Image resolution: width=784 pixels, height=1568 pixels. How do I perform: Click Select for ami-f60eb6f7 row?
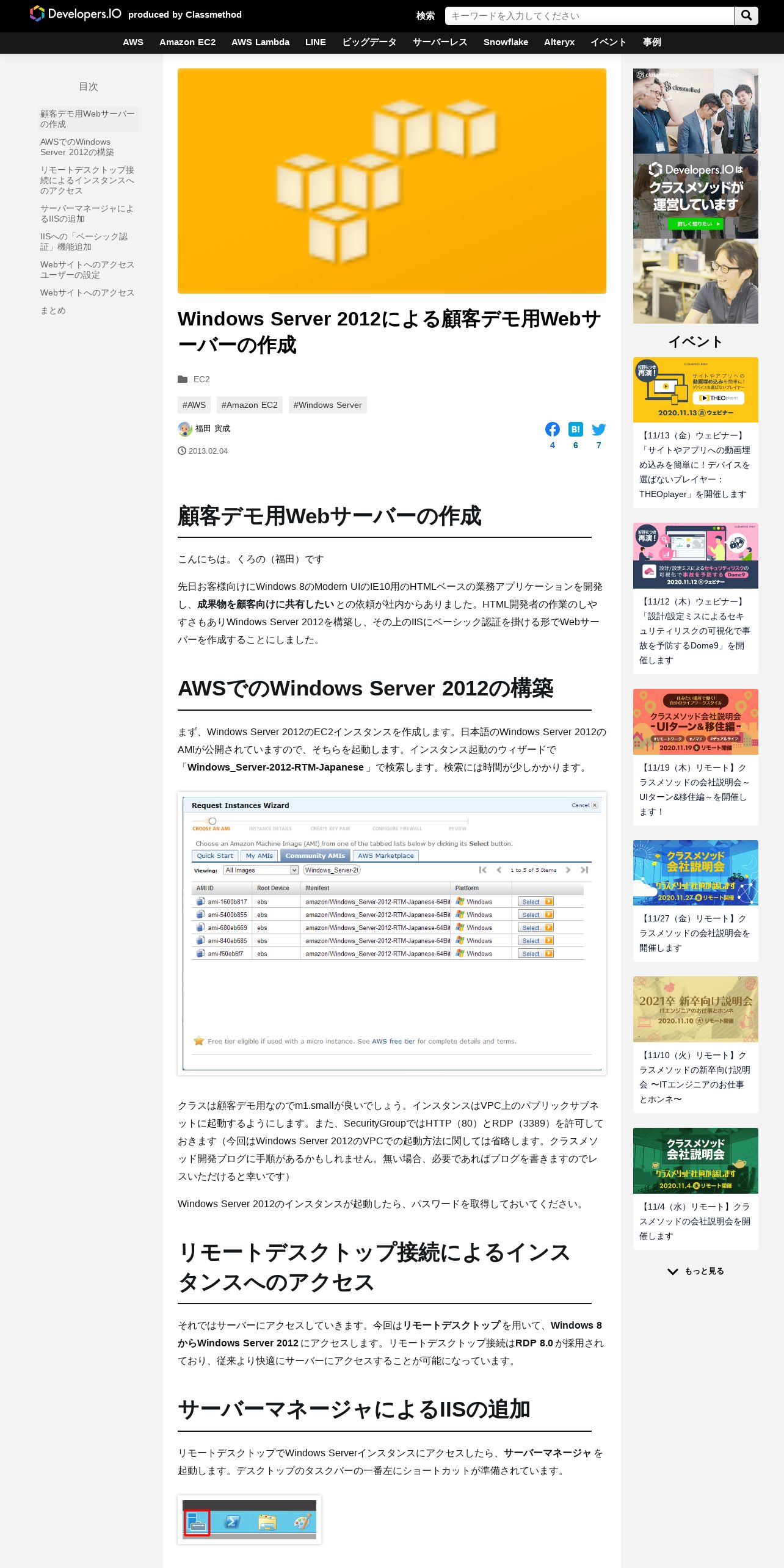pos(535,954)
